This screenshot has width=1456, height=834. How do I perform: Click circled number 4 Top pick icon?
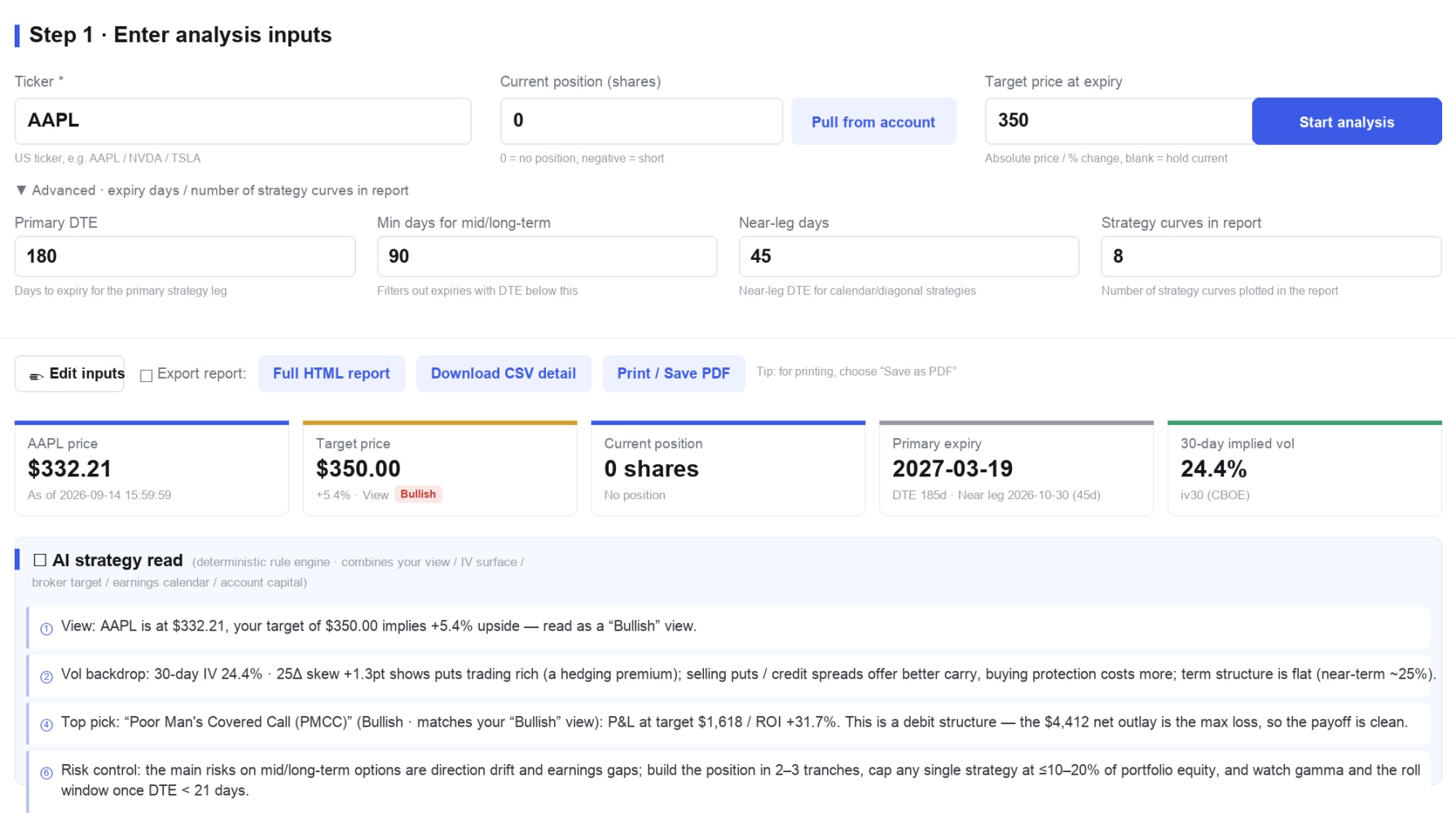point(46,725)
